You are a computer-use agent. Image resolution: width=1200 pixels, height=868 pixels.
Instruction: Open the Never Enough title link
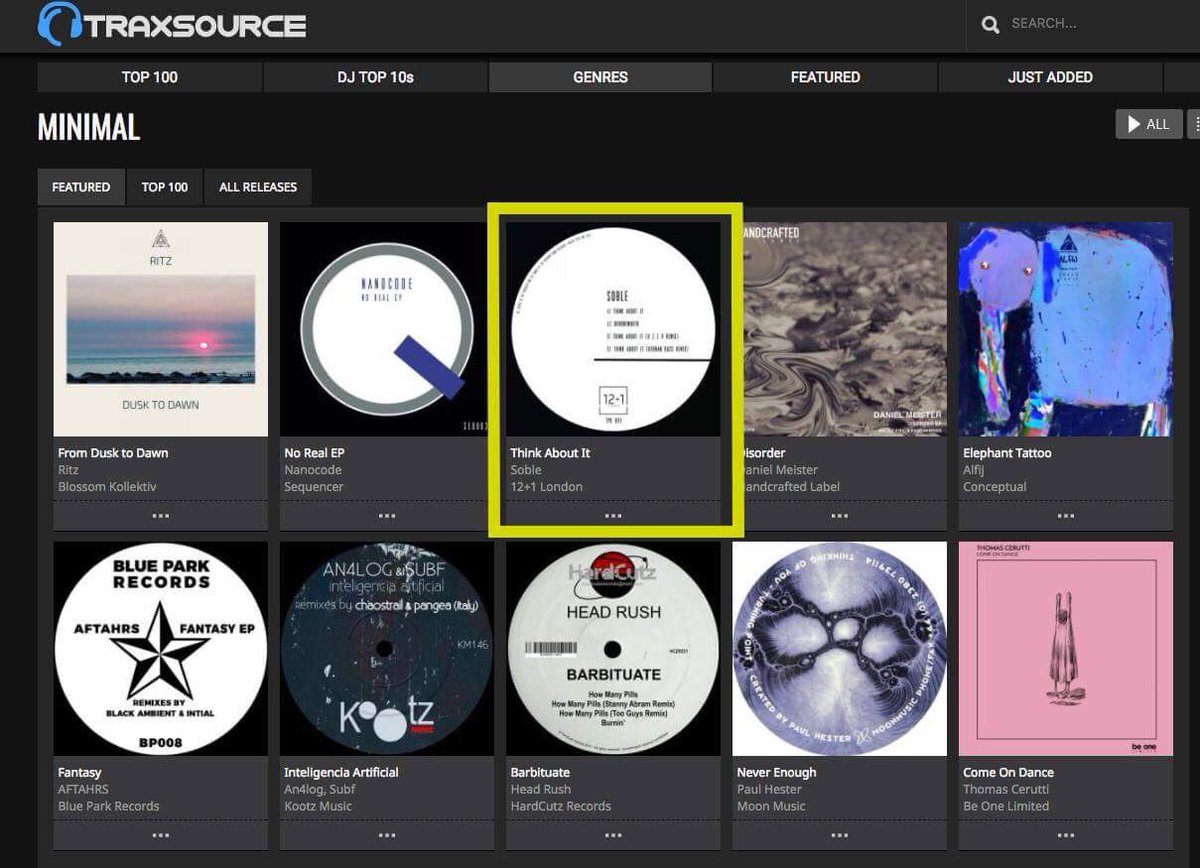(777, 772)
